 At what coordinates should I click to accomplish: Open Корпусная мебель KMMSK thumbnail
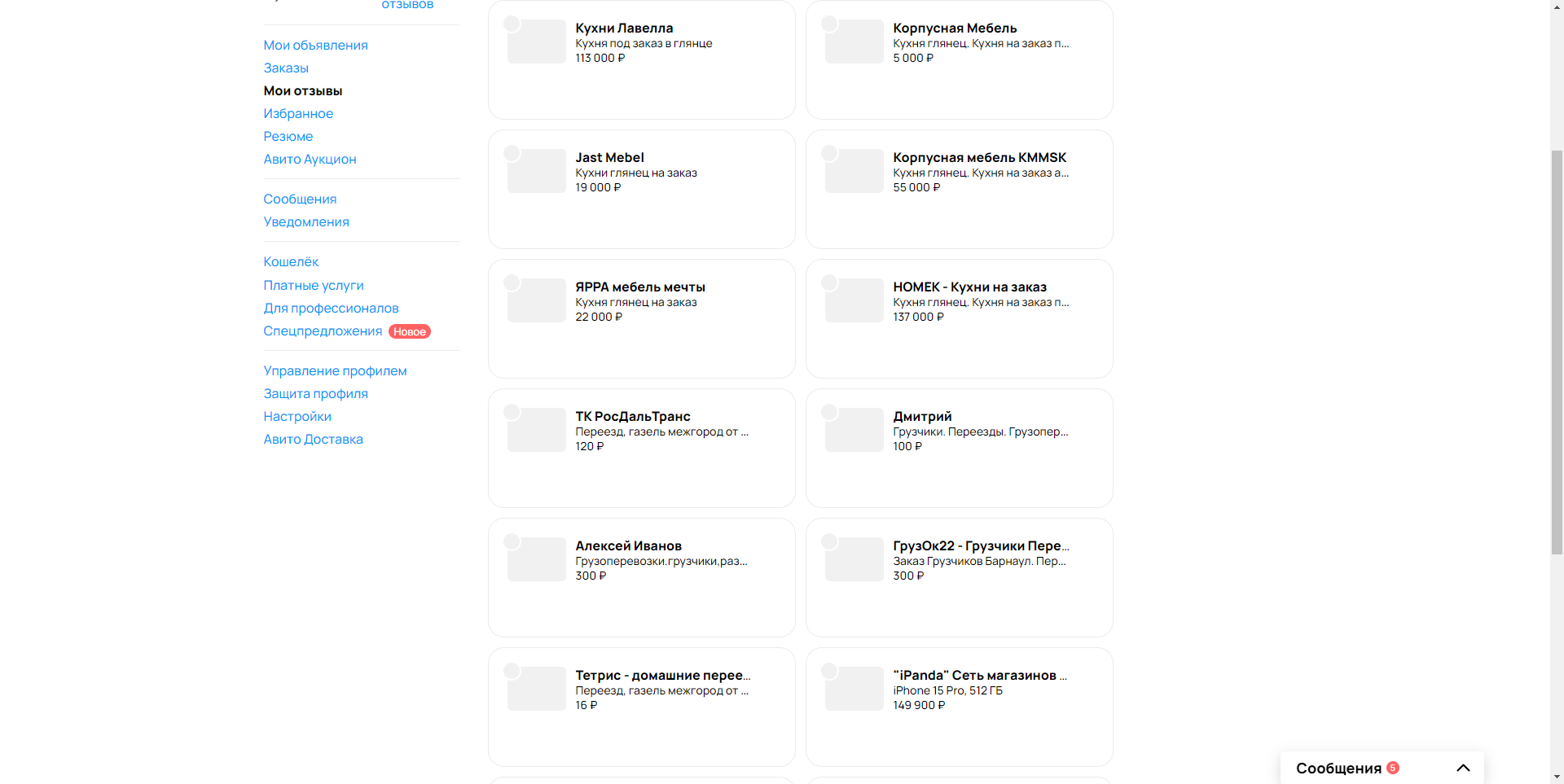pos(854,171)
